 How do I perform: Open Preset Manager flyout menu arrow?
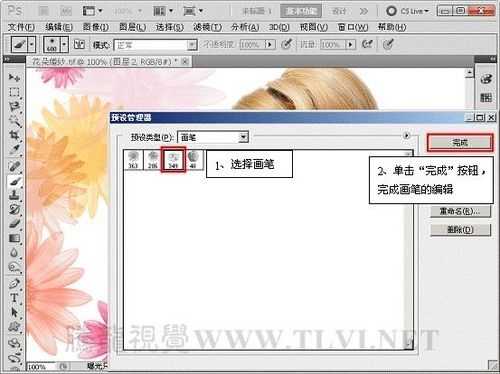click(406, 136)
